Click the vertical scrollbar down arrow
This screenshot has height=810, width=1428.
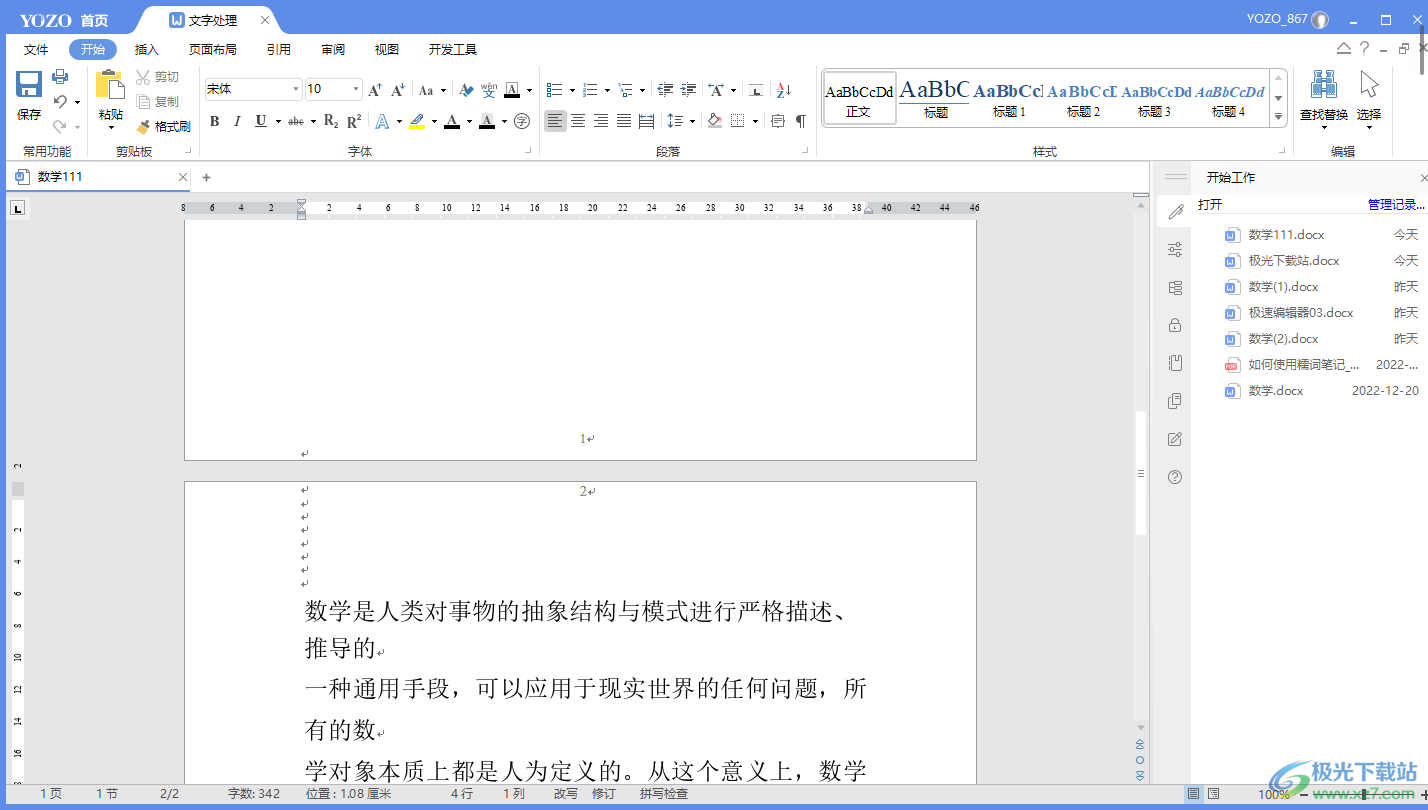click(1141, 728)
